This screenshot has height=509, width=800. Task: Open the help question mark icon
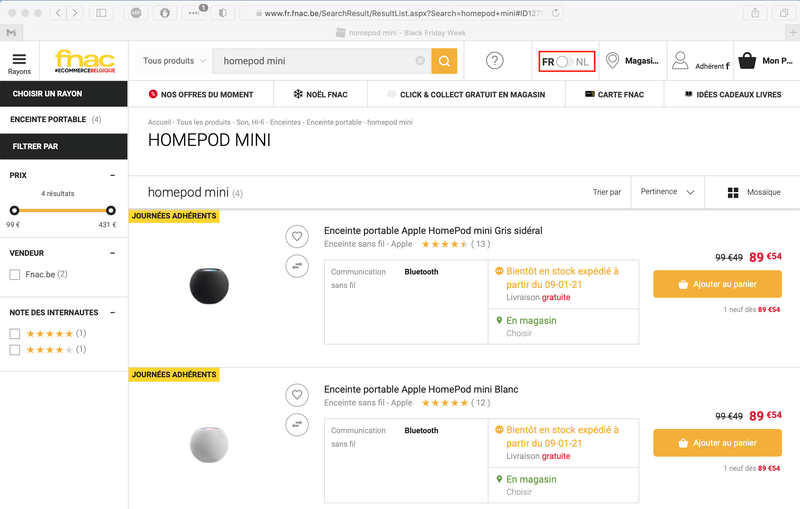(x=494, y=61)
